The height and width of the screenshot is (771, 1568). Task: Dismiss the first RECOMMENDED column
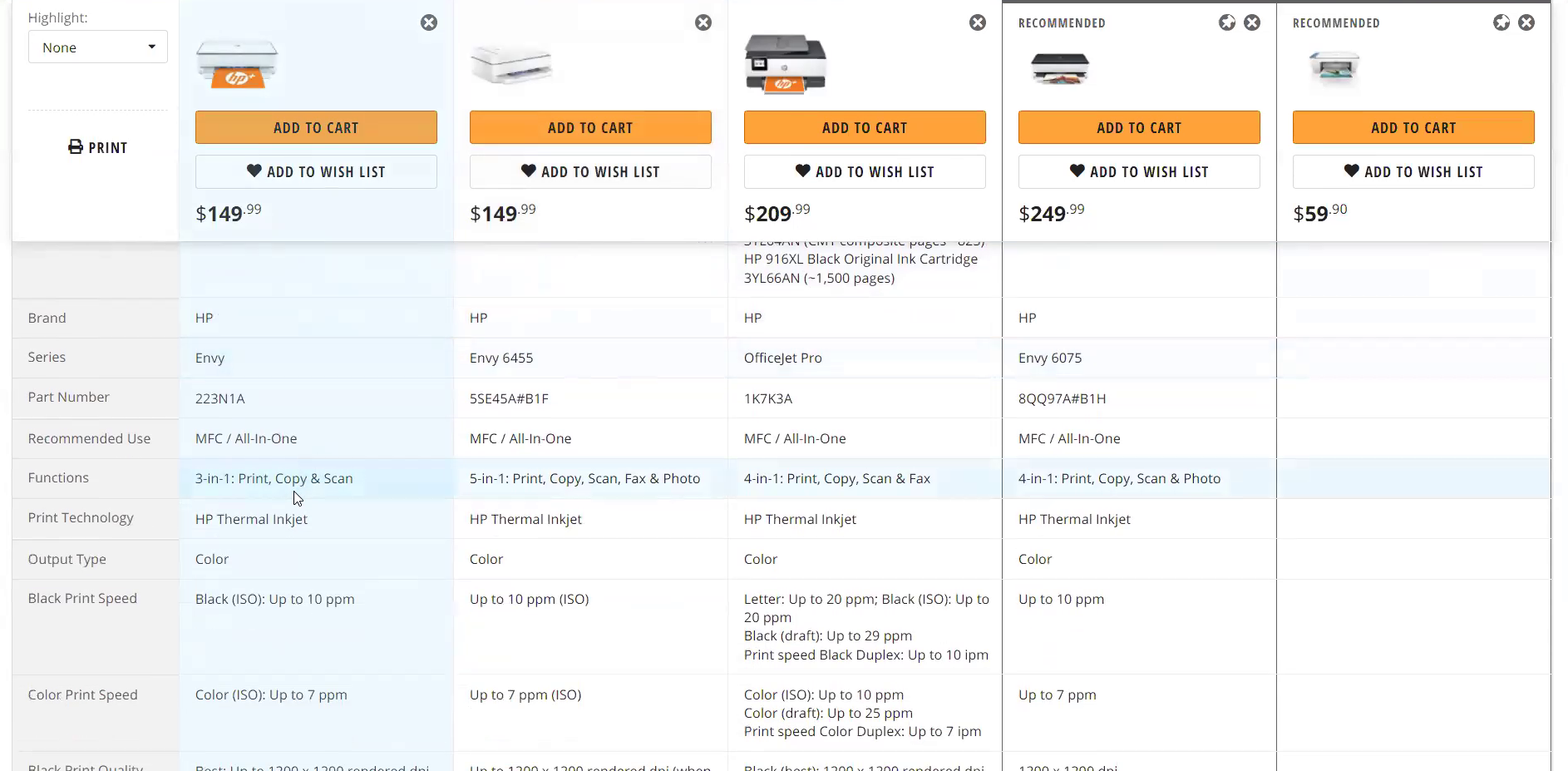[x=1252, y=22]
